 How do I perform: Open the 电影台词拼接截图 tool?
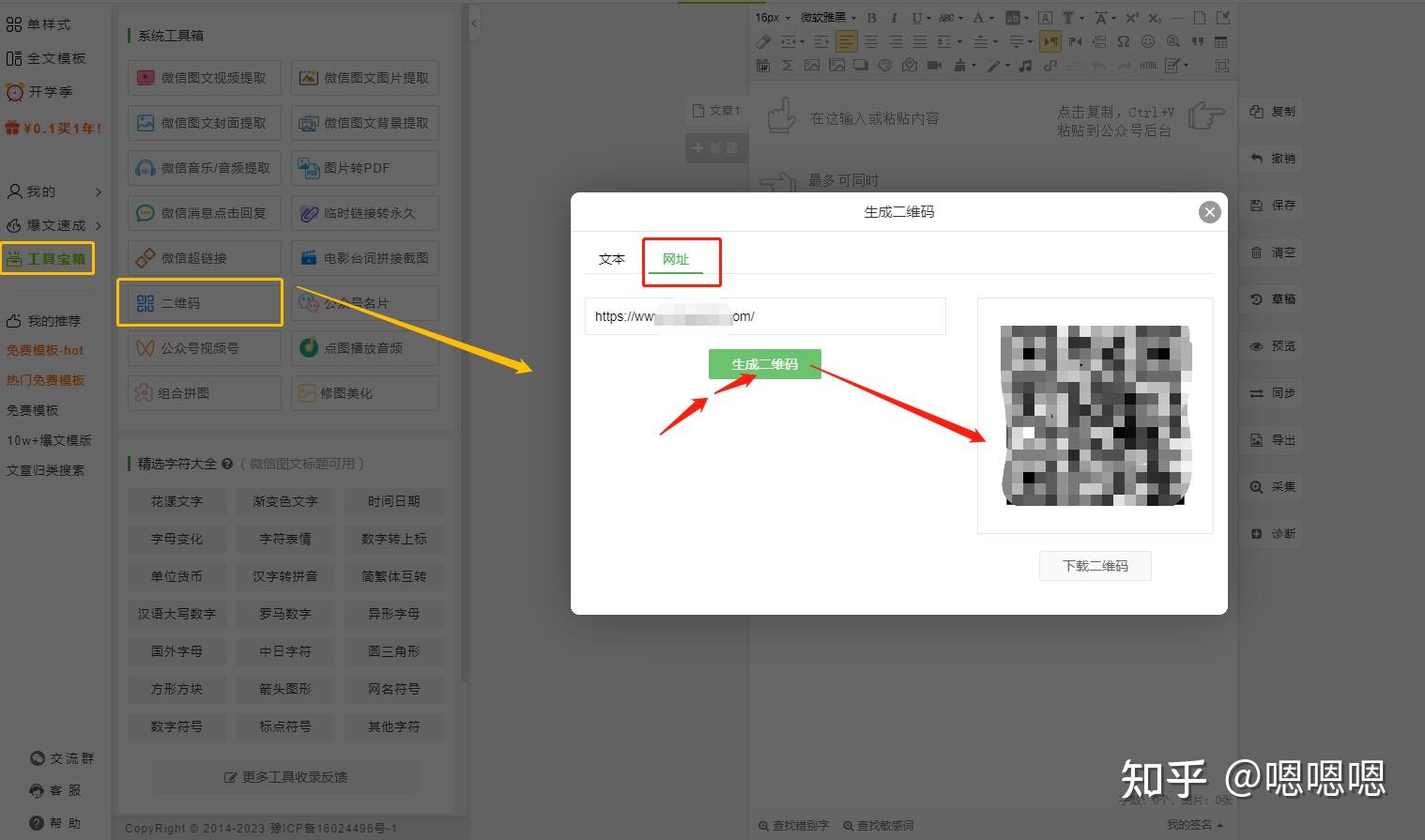(x=365, y=258)
